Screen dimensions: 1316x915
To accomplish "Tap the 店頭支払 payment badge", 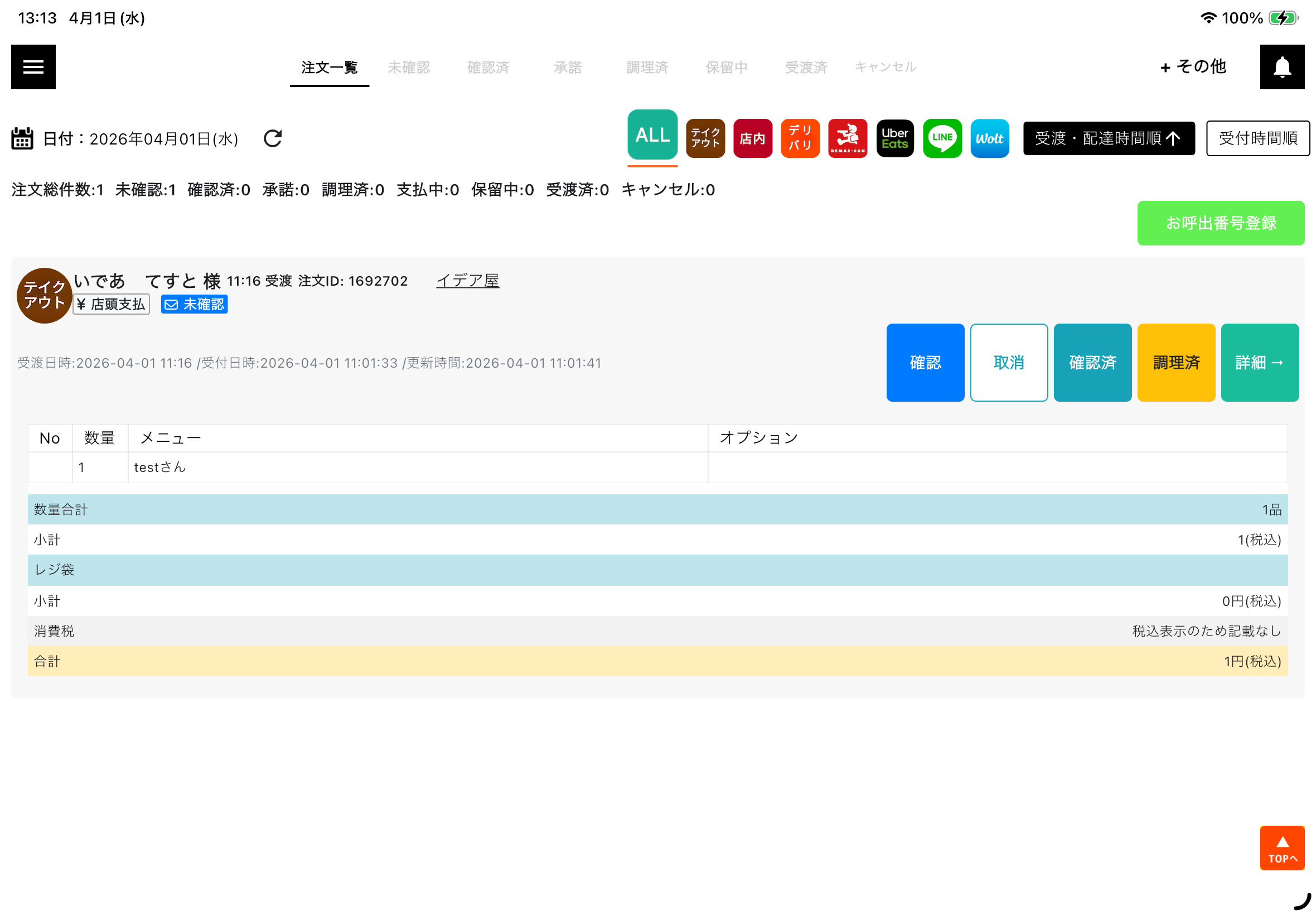I will coord(111,304).
